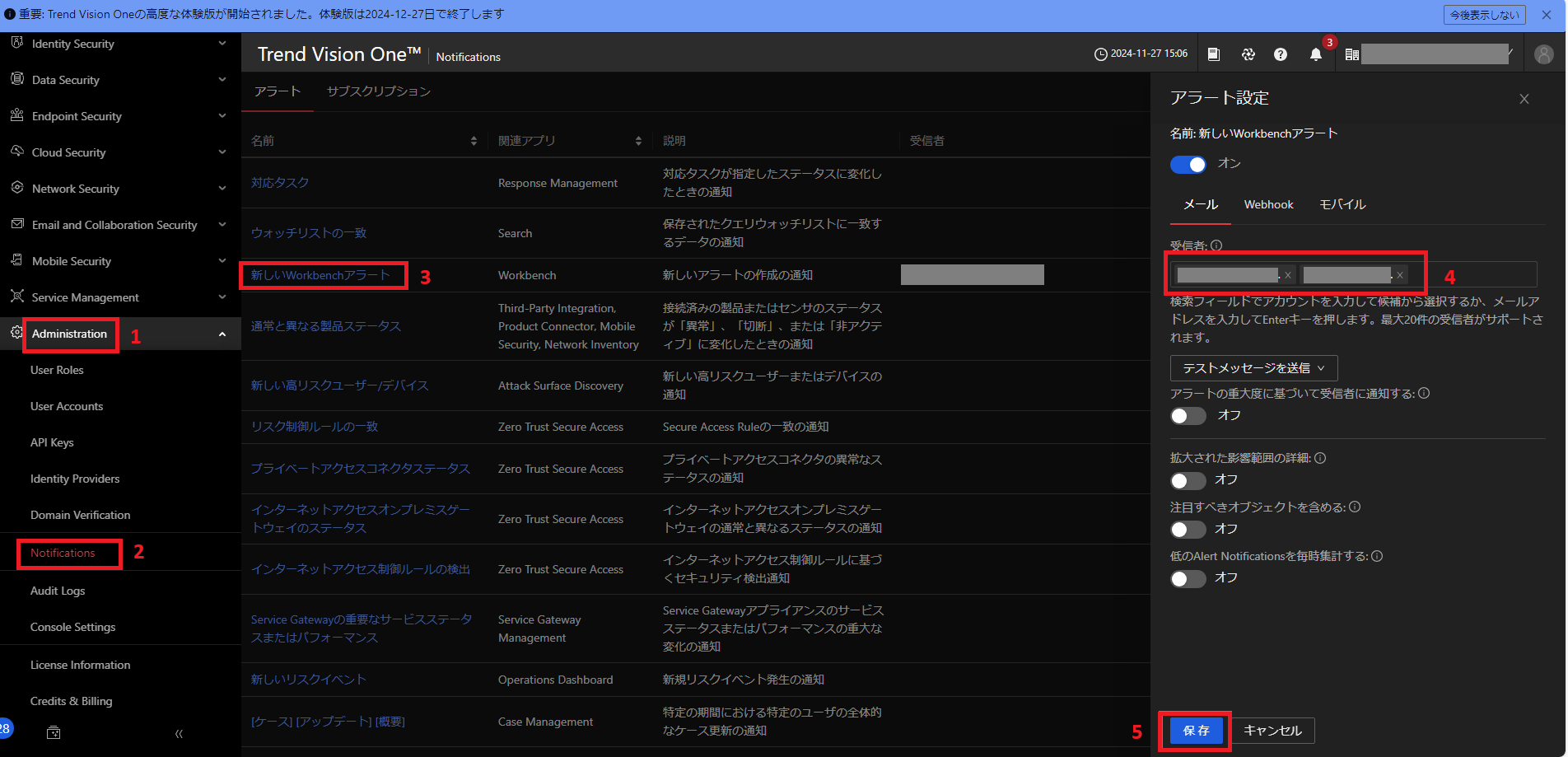The image size is (1568, 757).
Task: Open the テストメッセージを送信 dropdown
Action: [x=1253, y=368]
